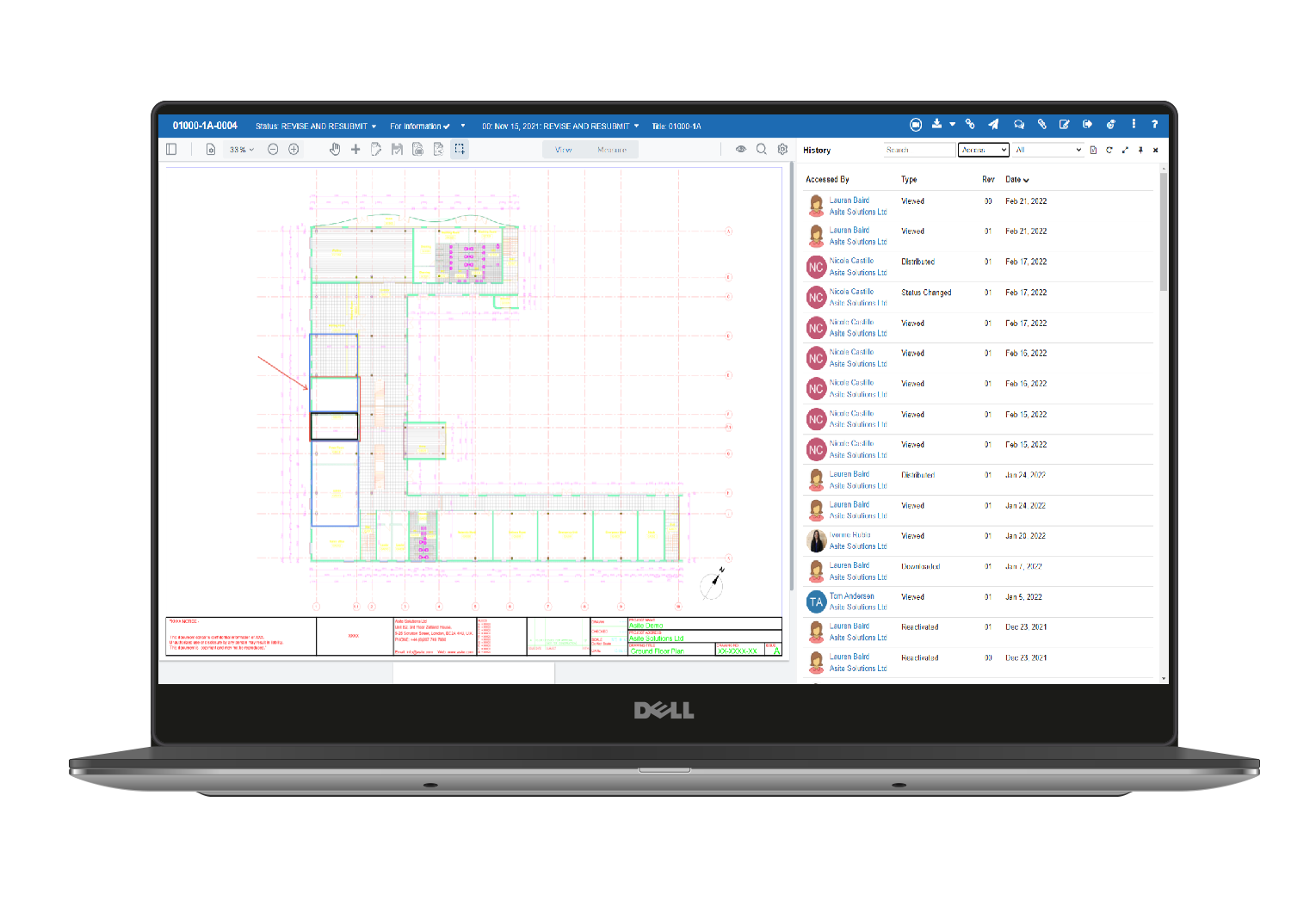Click the search magnifier in the viewer toolbar
The image size is (1316, 919).
[762, 149]
